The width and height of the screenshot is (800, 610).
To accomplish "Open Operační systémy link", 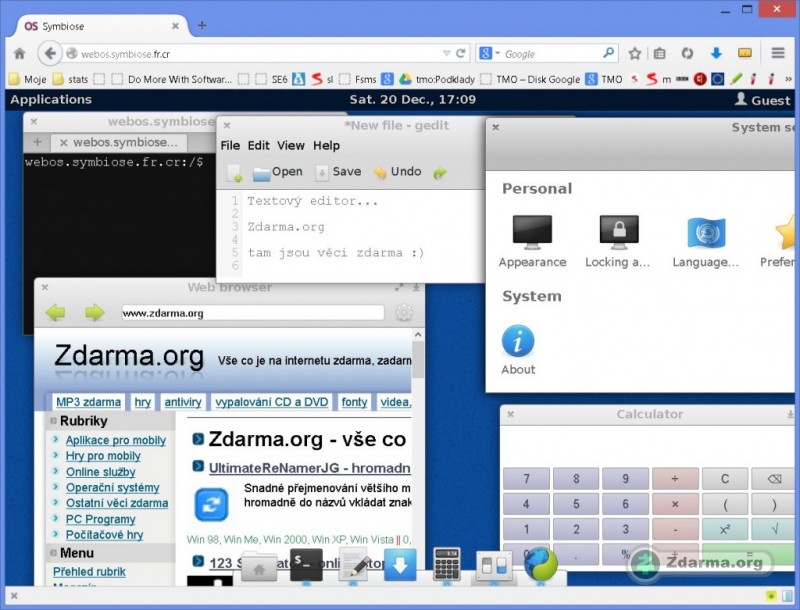I will pyautogui.click(x=113, y=488).
